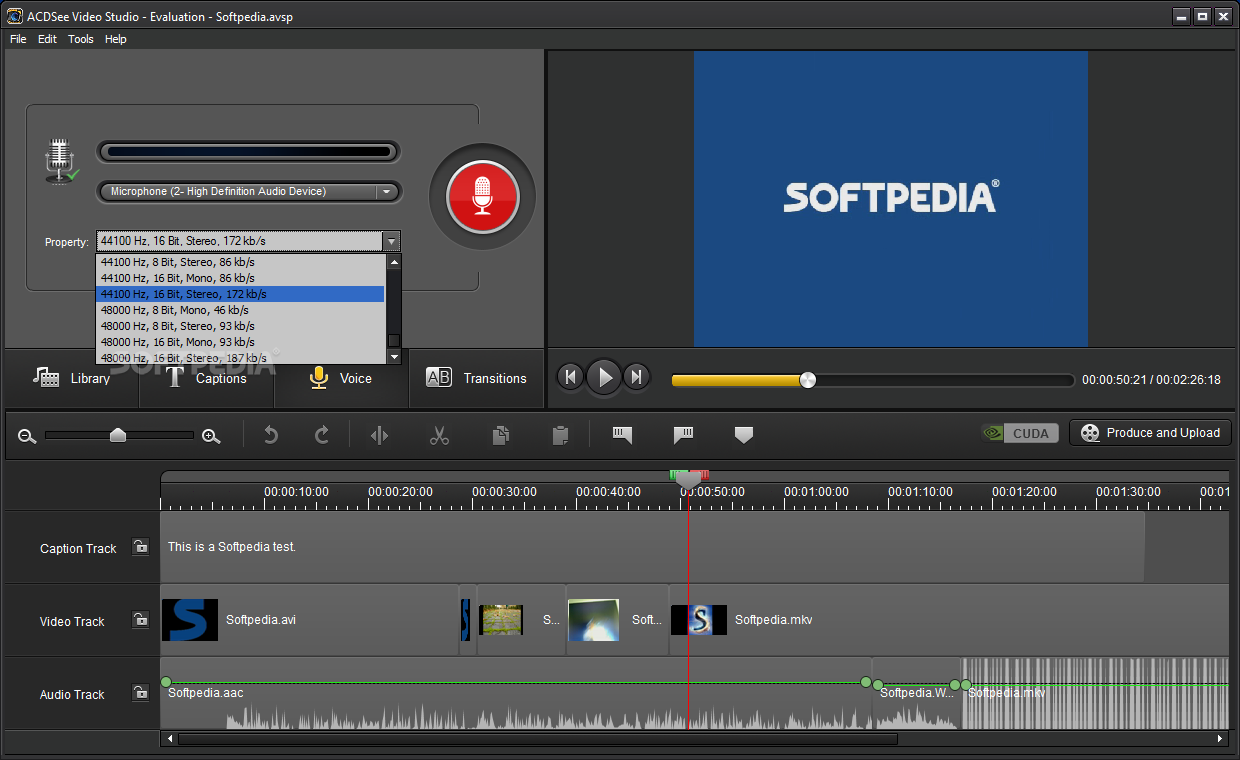Undo the last action
This screenshot has width=1240, height=760.
(270, 435)
